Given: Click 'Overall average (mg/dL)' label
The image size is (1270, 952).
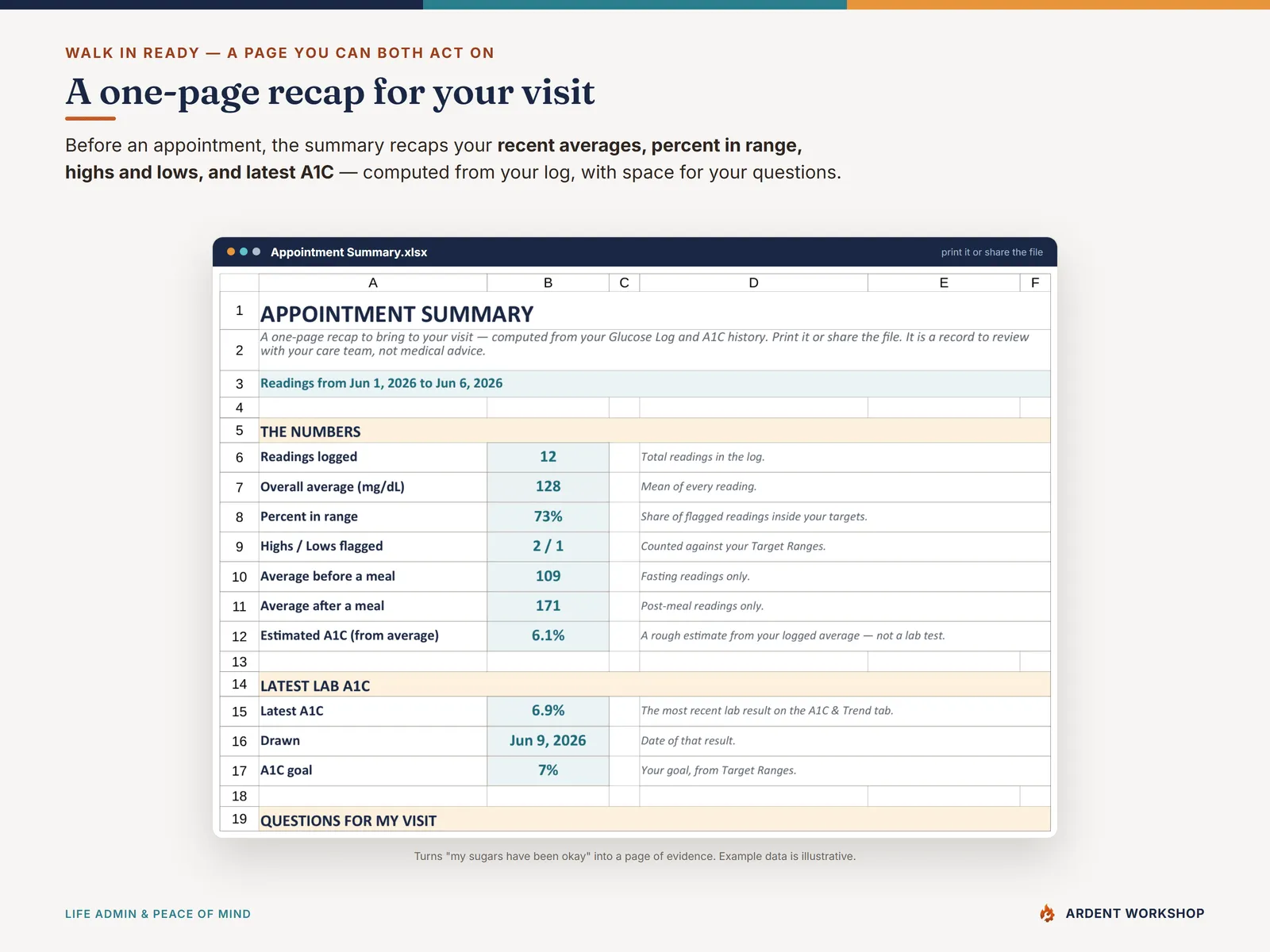Looking at the screenshot, I should click(x=333, y=487).
